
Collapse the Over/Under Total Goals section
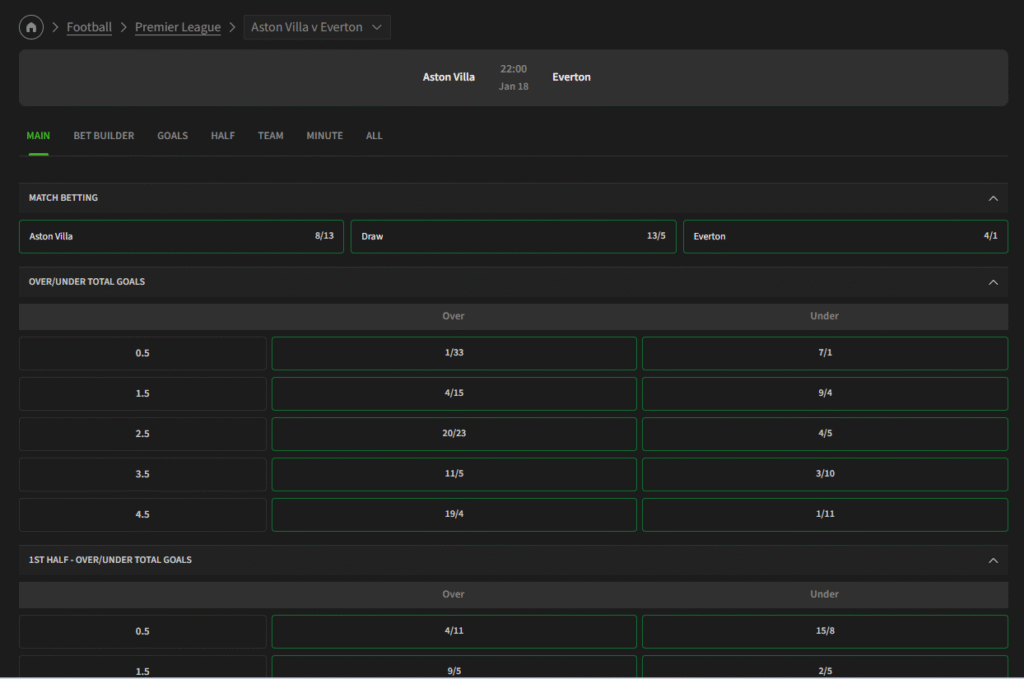pos(993,282)
